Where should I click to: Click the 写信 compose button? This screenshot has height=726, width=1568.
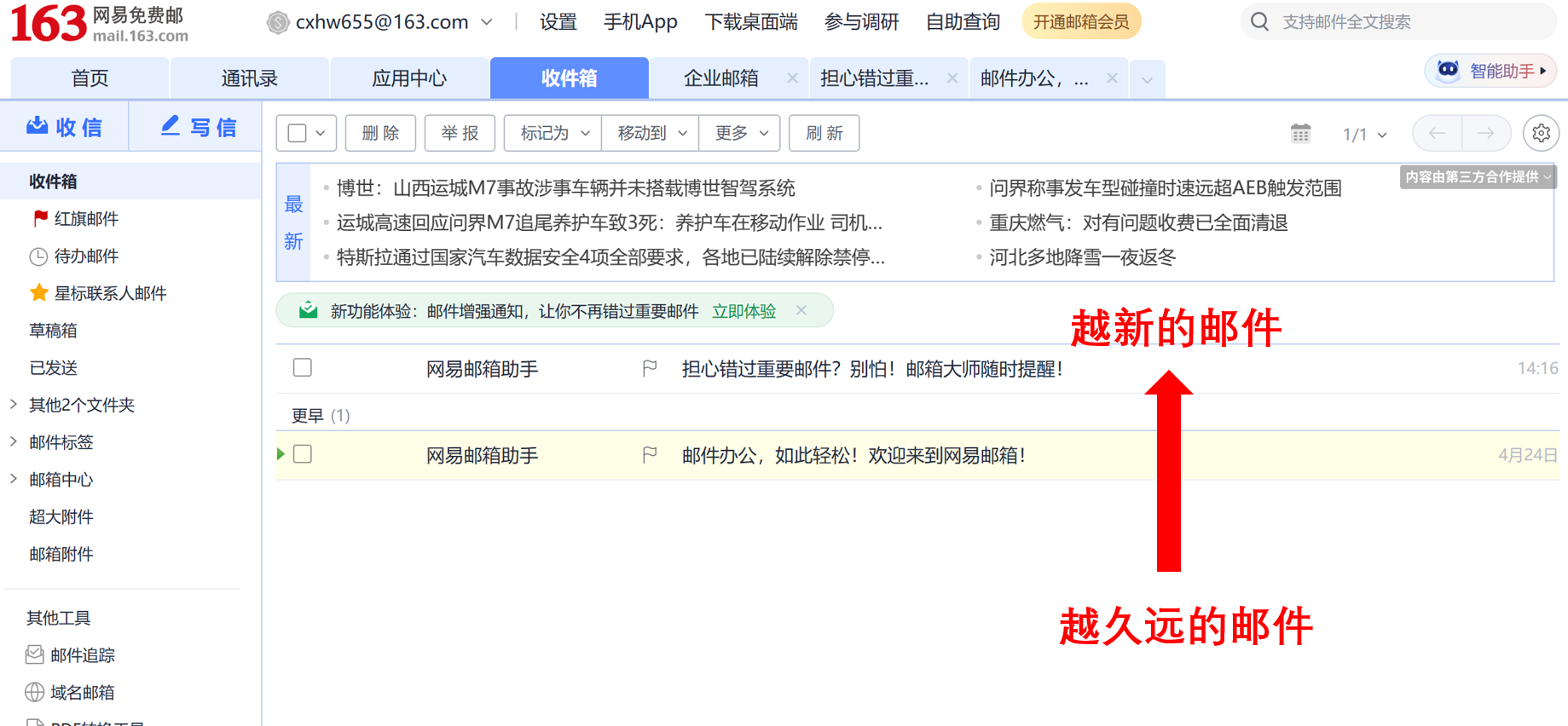click(x=199, y=127)
